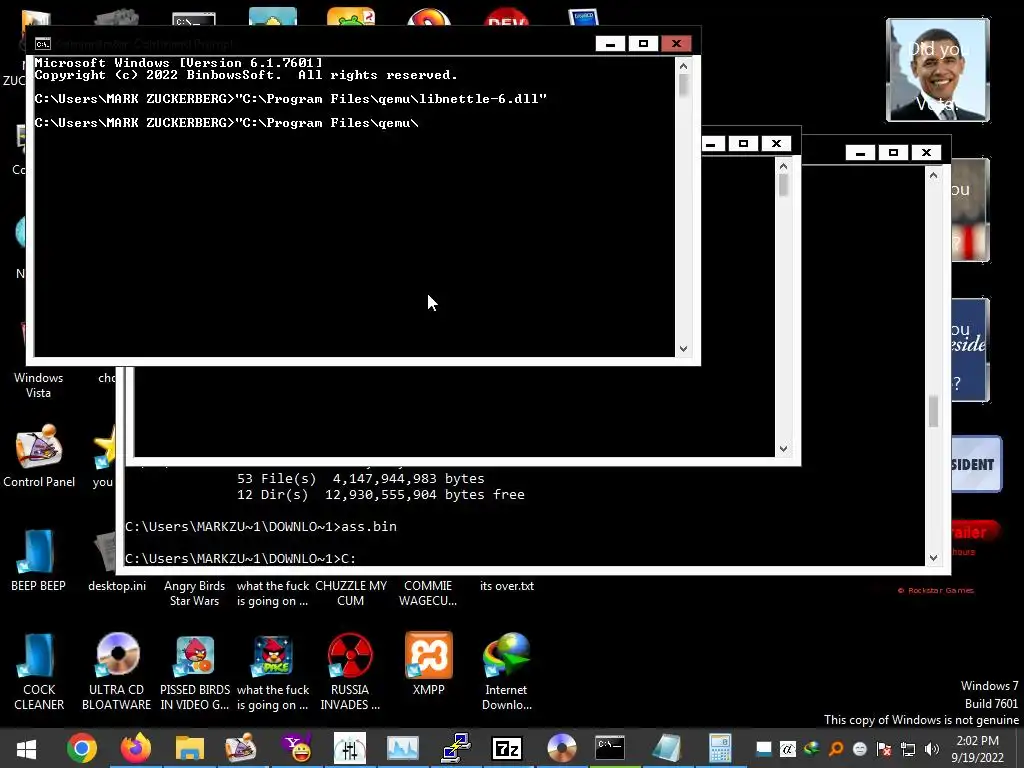Screen dimensions: 1024x768
Task: Click the 'Angry Birds Star Wars' label
Action: click(195, 593)
